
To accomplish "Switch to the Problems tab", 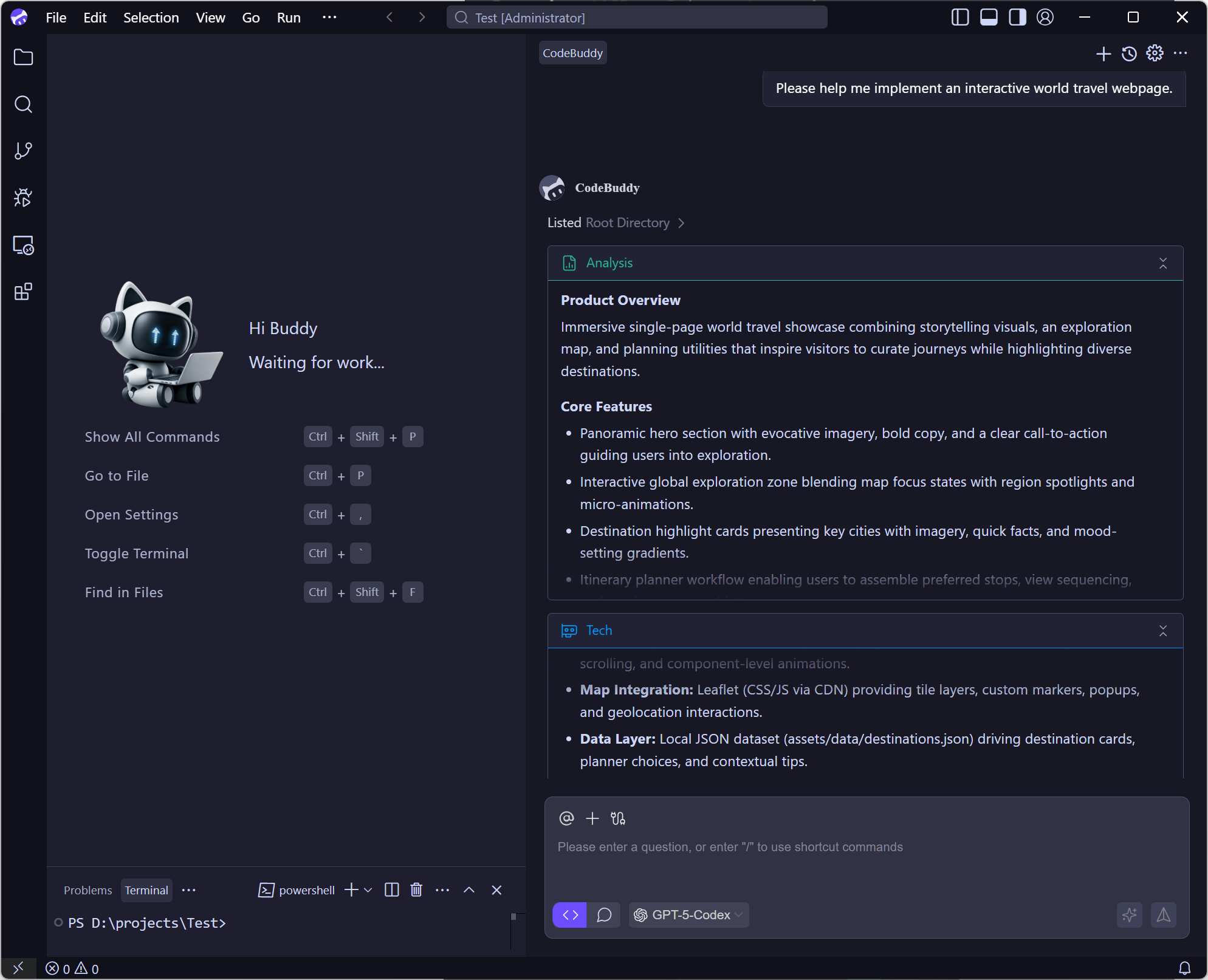I will pyautogui.click(x=88, y=890).
